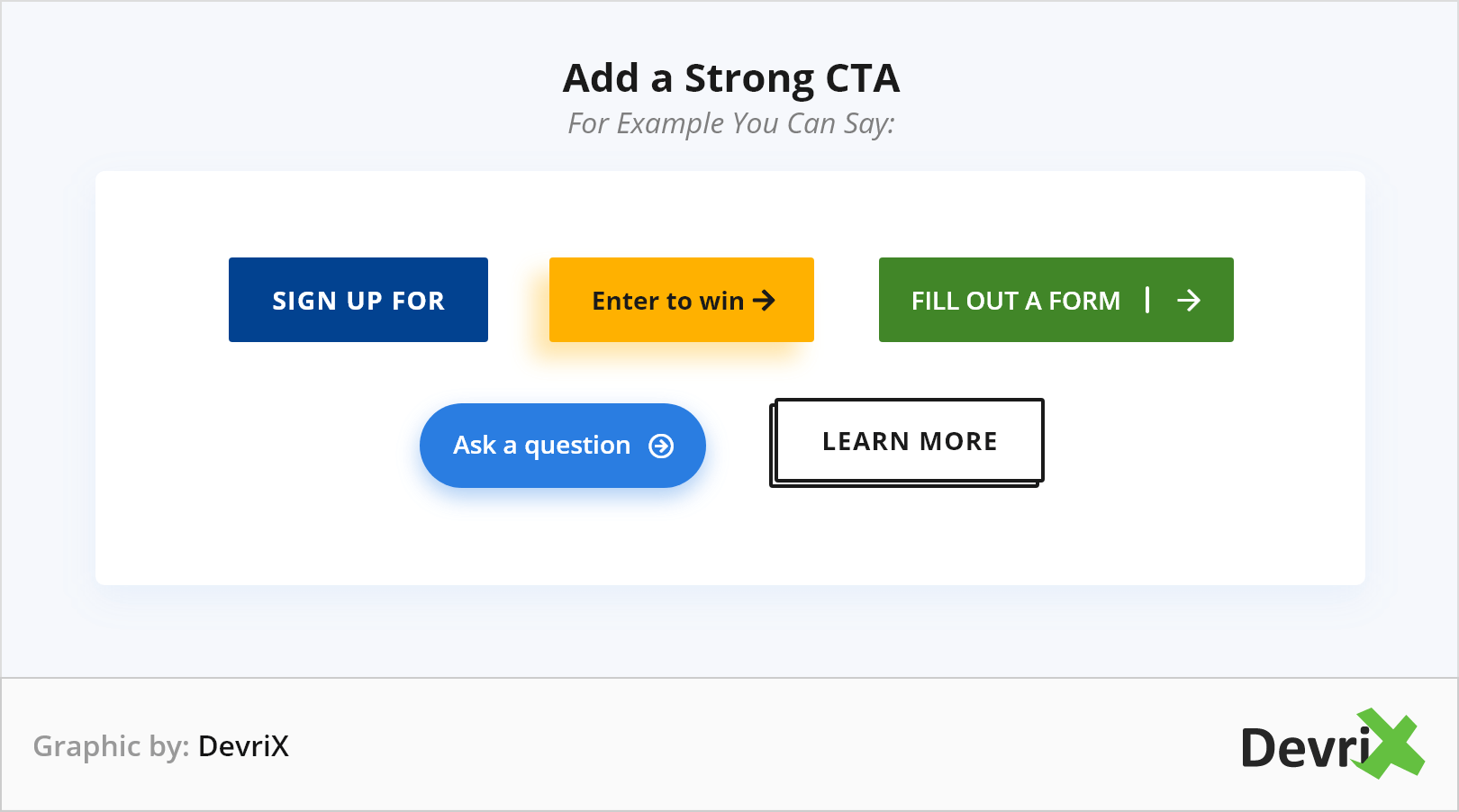Click the arrow icon on the green button
Image resolution: width=1459 pixels, height=812 pixels.
coord(1189,300)
